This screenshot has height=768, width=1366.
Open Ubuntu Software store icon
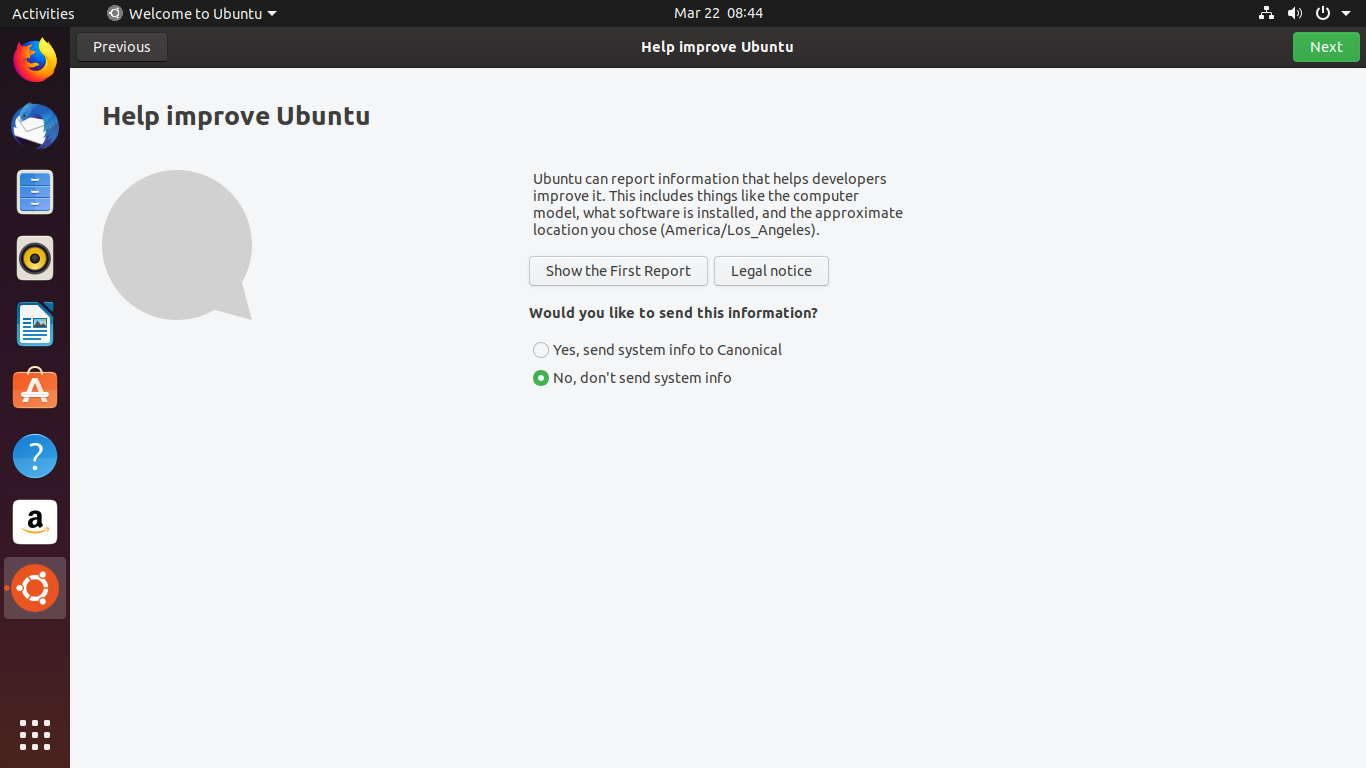tap(35, 390)
